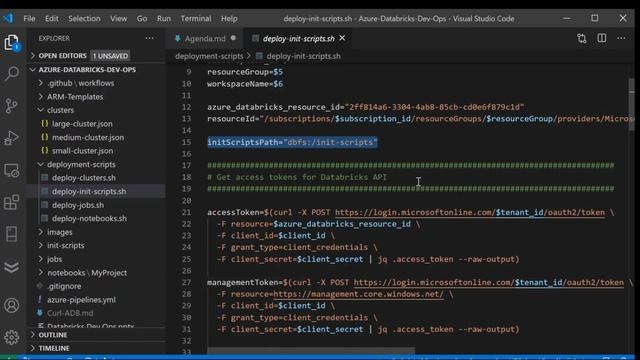This screenshot has width=640, height=360.
Task: Open the Explorer view in activity bar
Action: [11, 42]
